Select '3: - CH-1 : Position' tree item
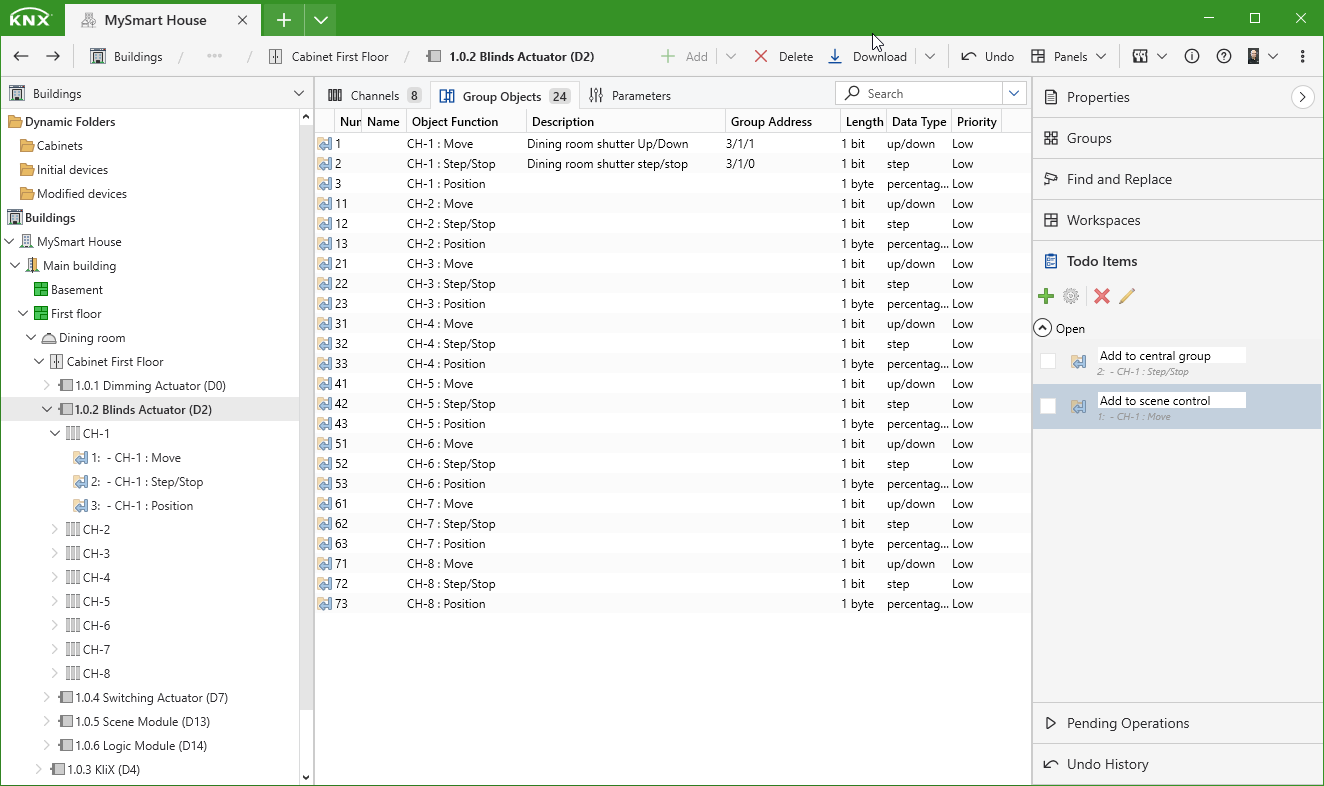1324x786 pixels. [142, 506]
